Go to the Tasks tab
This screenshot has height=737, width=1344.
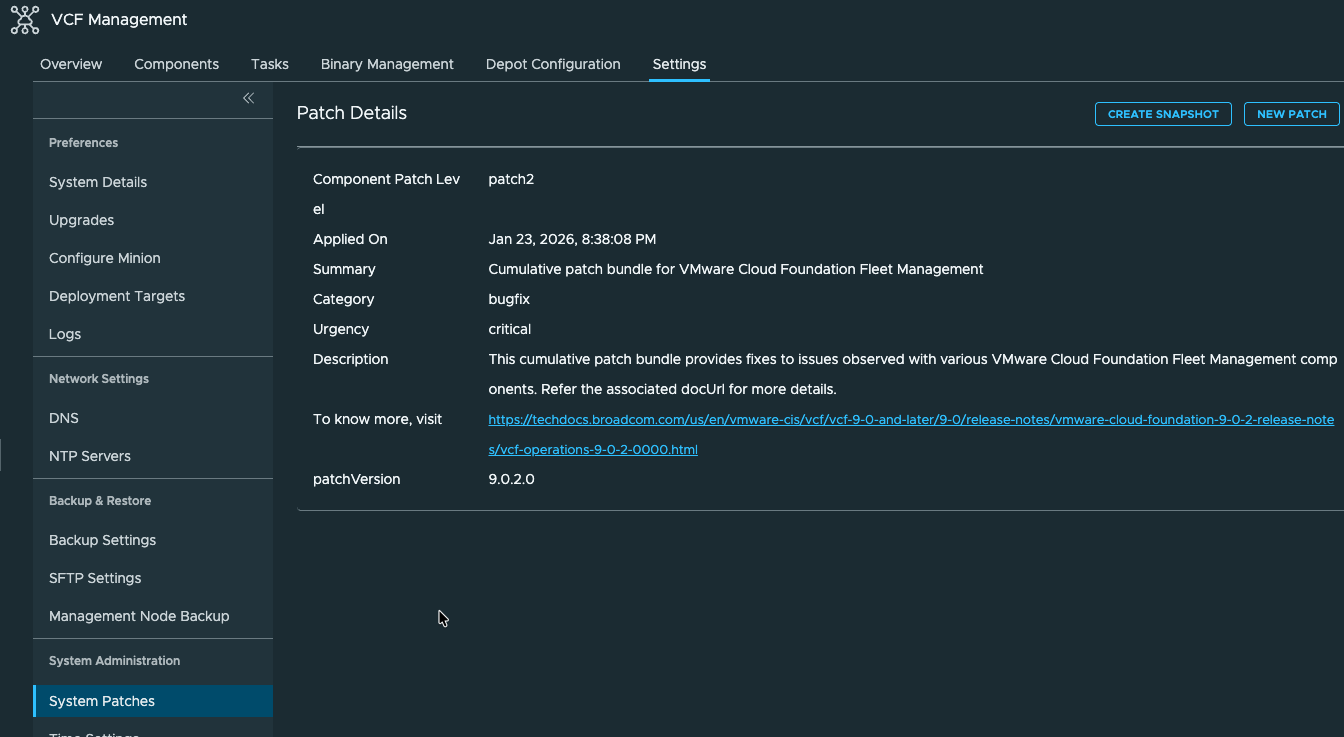point(270,64)
